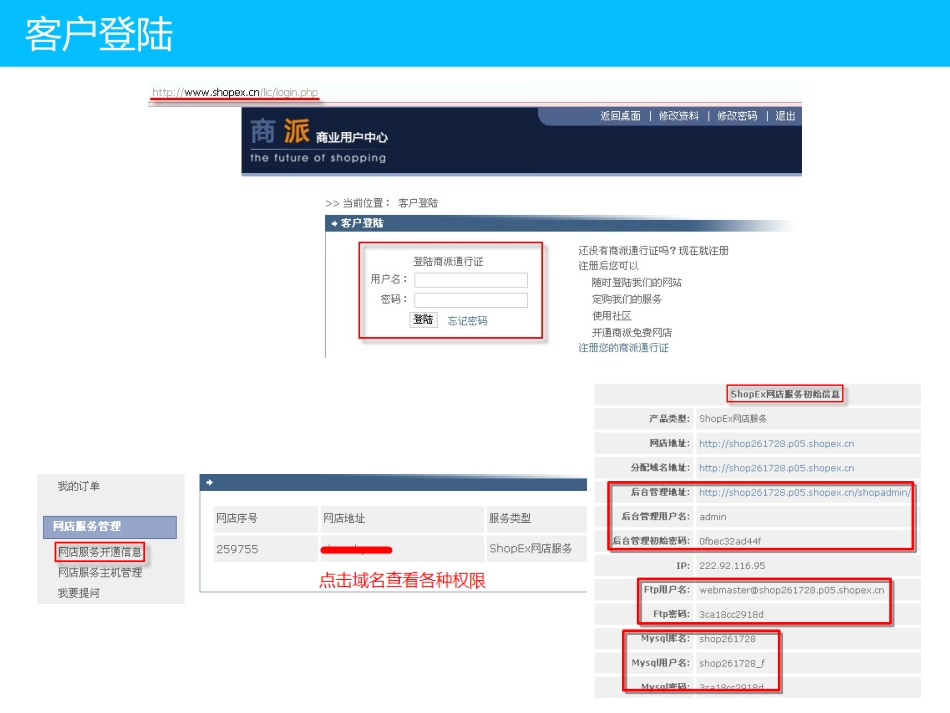Viewport: 950px width, 713px height.
Task: Click the Ftp用户名 webmaster value
Action: click(x=791, y=590)
